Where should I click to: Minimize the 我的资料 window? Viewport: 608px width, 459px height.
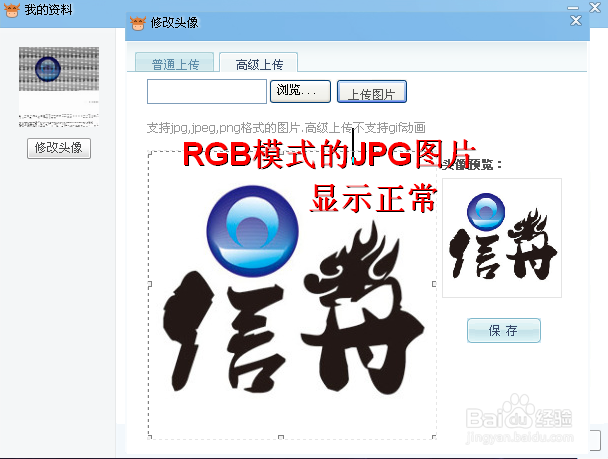click(x=573, y=8)
